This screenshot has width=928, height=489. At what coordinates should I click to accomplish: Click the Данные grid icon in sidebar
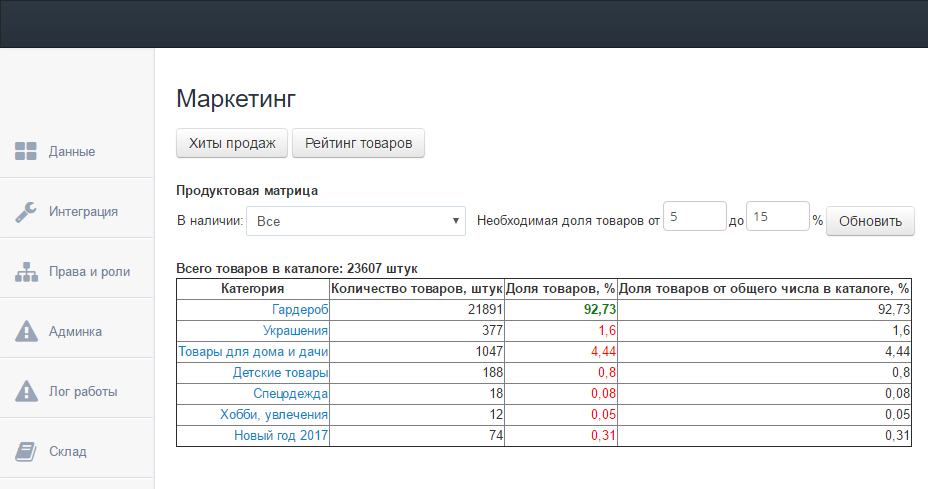(26, 151)
